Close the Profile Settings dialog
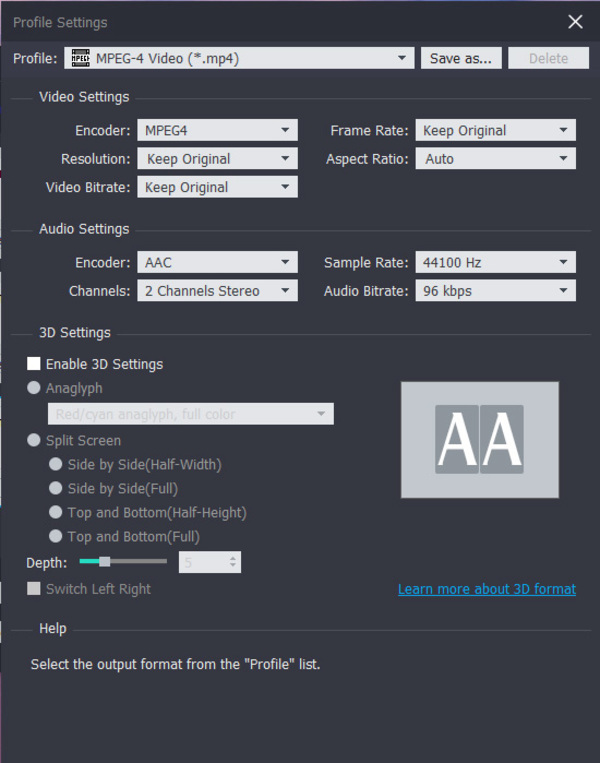600x763 pixels. click(575, 22)
